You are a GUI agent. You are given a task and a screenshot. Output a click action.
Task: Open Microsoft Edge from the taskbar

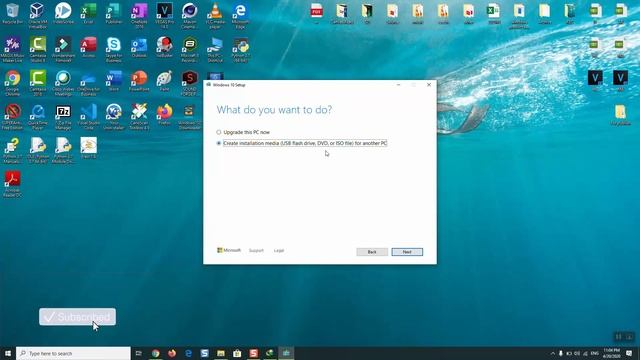(x=188, y=353)
